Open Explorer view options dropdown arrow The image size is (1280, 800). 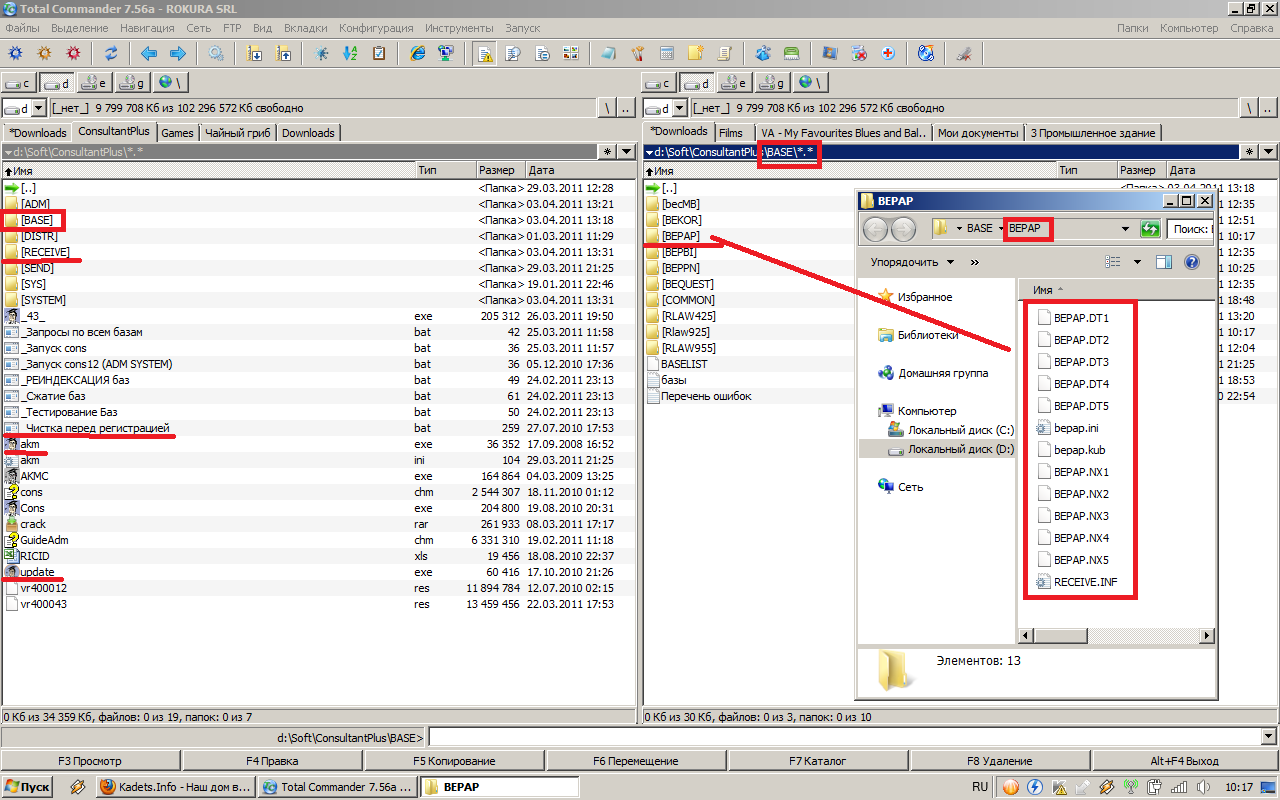click(1137, 262)
